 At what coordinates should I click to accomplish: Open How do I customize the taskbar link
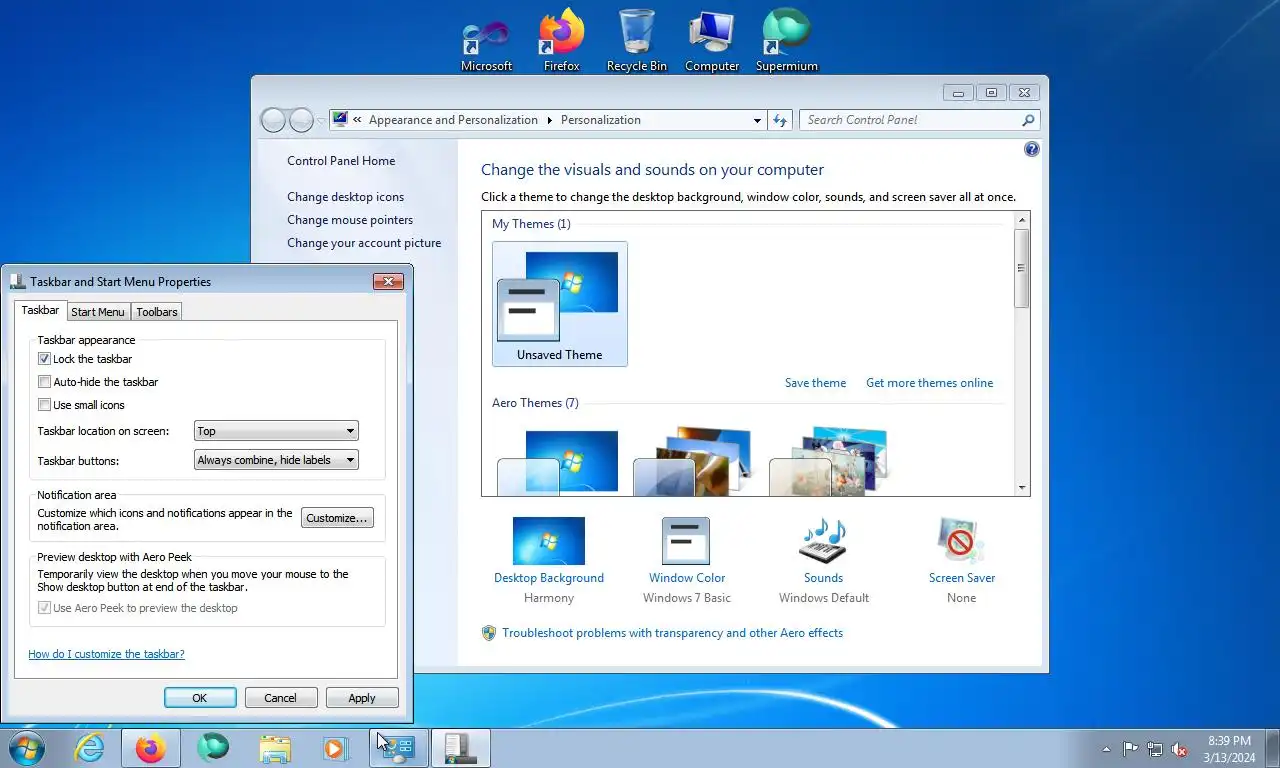(x=106, y=654)
